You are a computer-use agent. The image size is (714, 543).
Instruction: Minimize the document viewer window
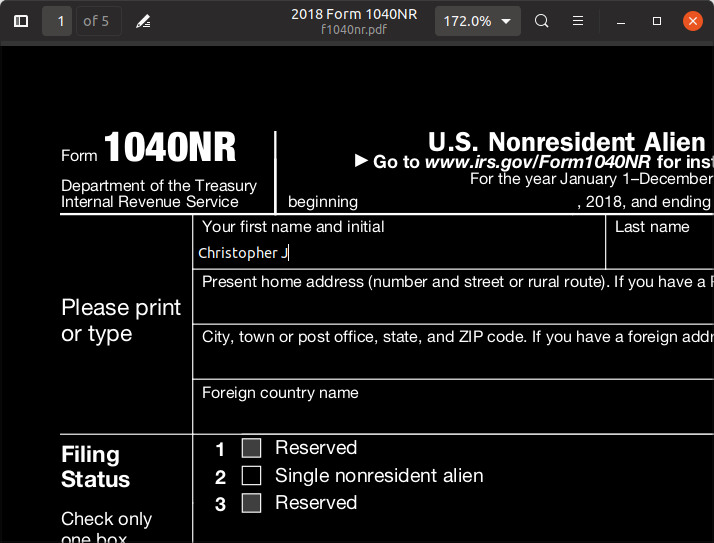pyautogui.click(x=621, y=21)
